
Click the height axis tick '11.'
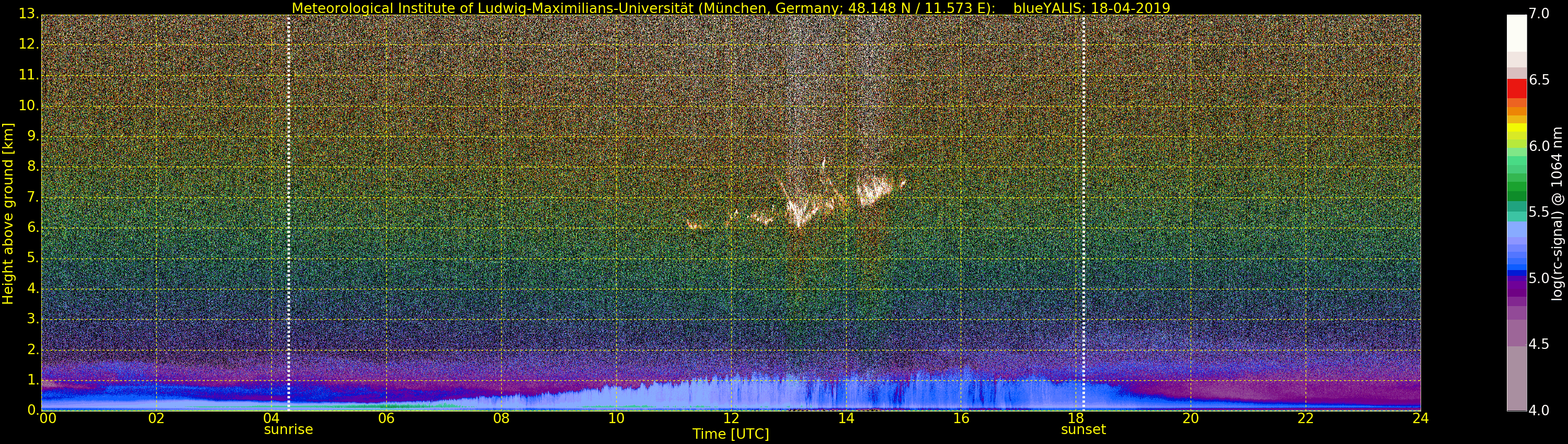pyautogui.click(x=29, y=75)
